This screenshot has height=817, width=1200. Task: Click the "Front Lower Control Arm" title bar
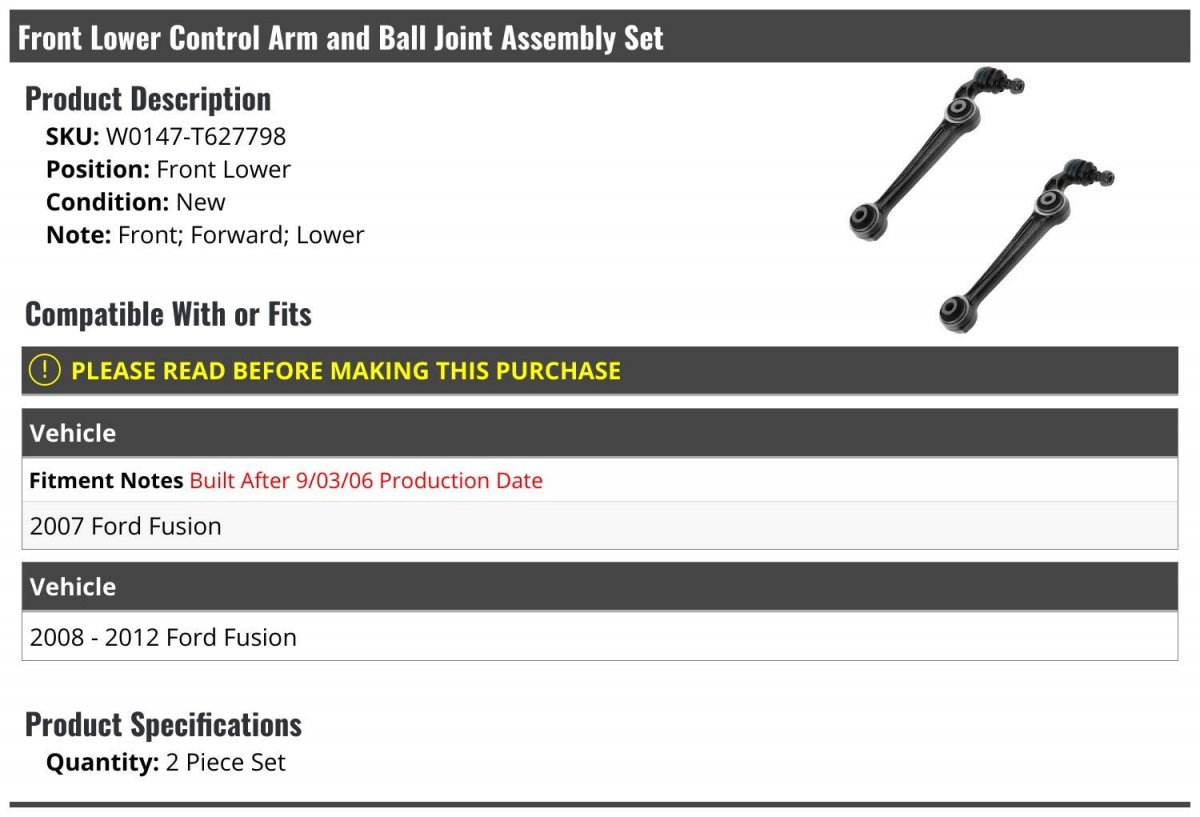pos(341,38)
